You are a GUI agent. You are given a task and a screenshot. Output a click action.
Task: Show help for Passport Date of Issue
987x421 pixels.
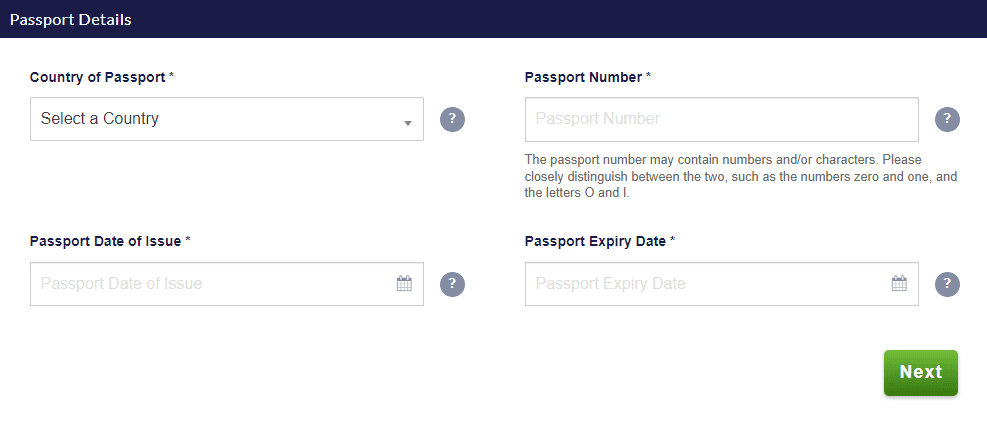[452, 284]
